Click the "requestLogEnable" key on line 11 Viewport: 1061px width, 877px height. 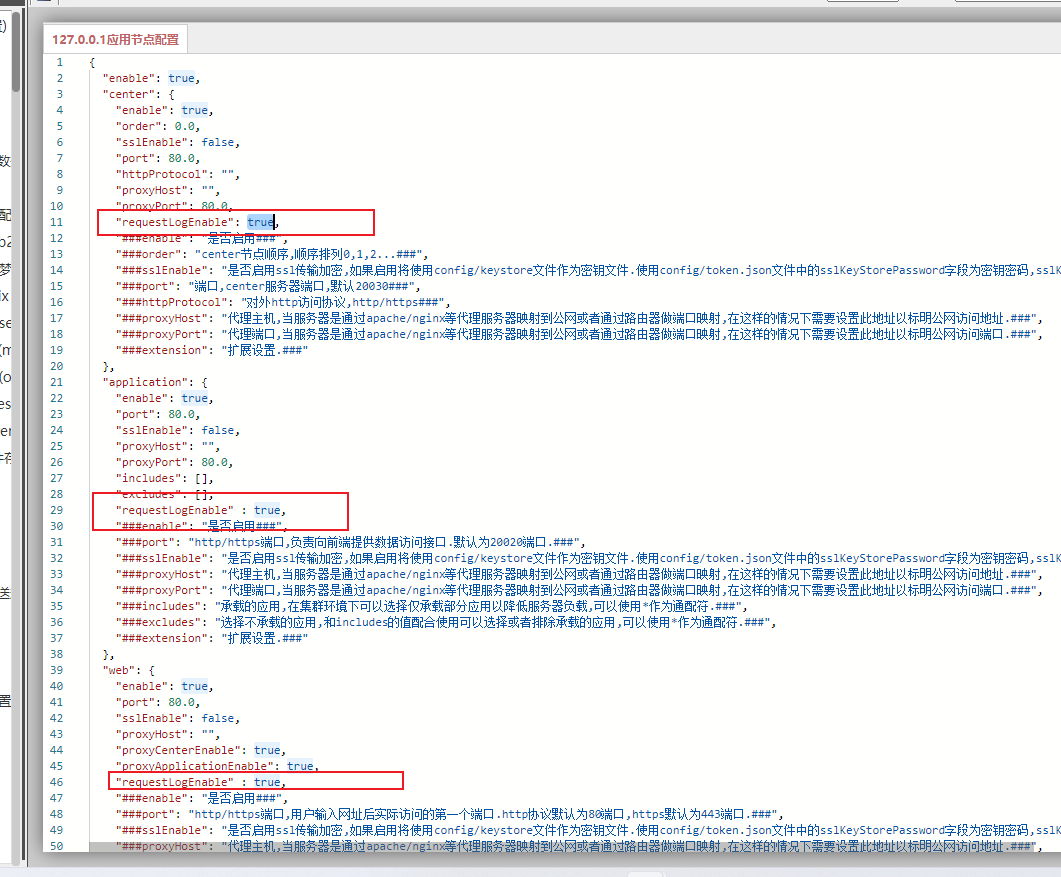(x=175, y=222)
